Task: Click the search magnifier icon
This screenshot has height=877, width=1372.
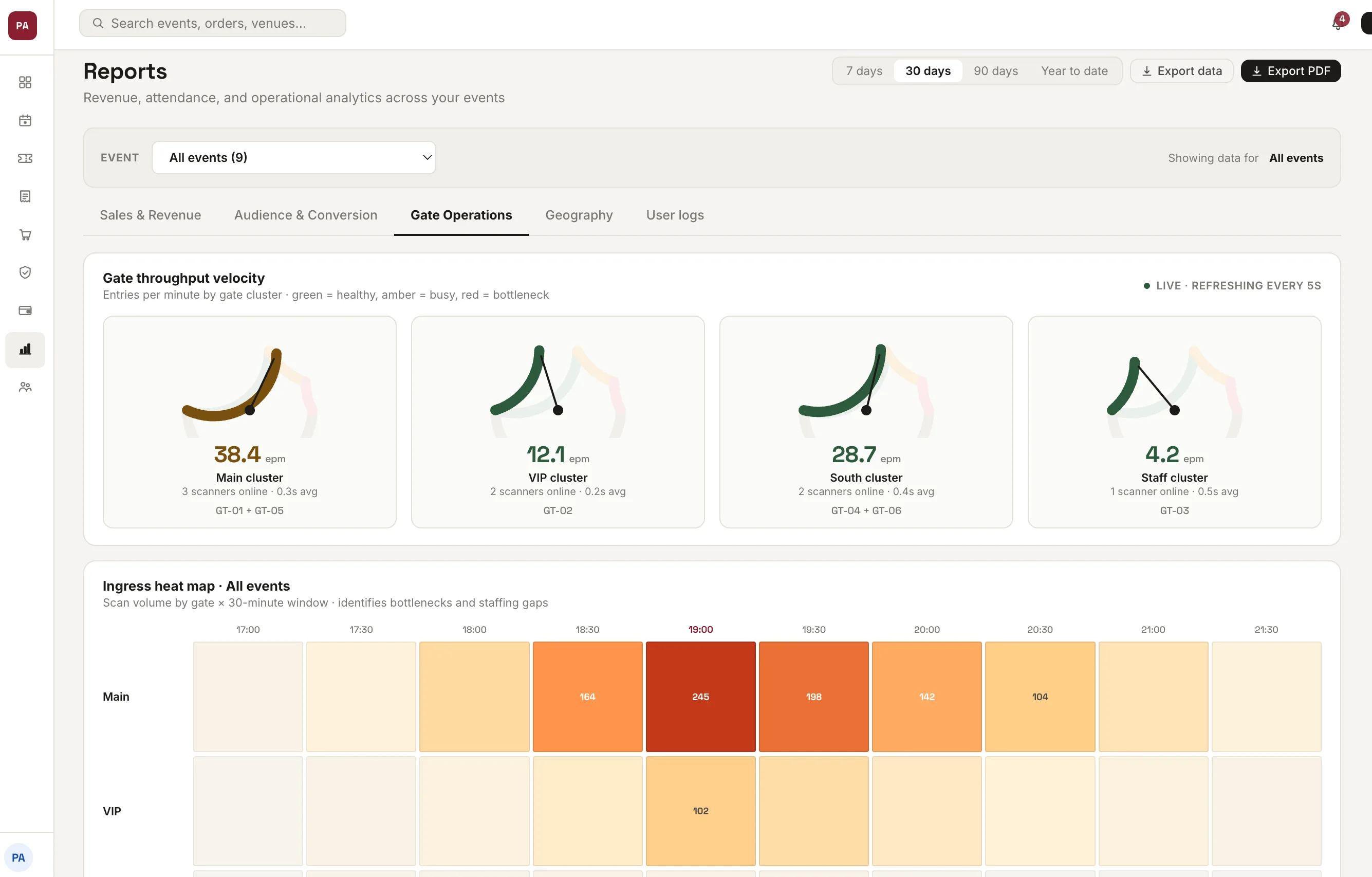Action: 98,23
